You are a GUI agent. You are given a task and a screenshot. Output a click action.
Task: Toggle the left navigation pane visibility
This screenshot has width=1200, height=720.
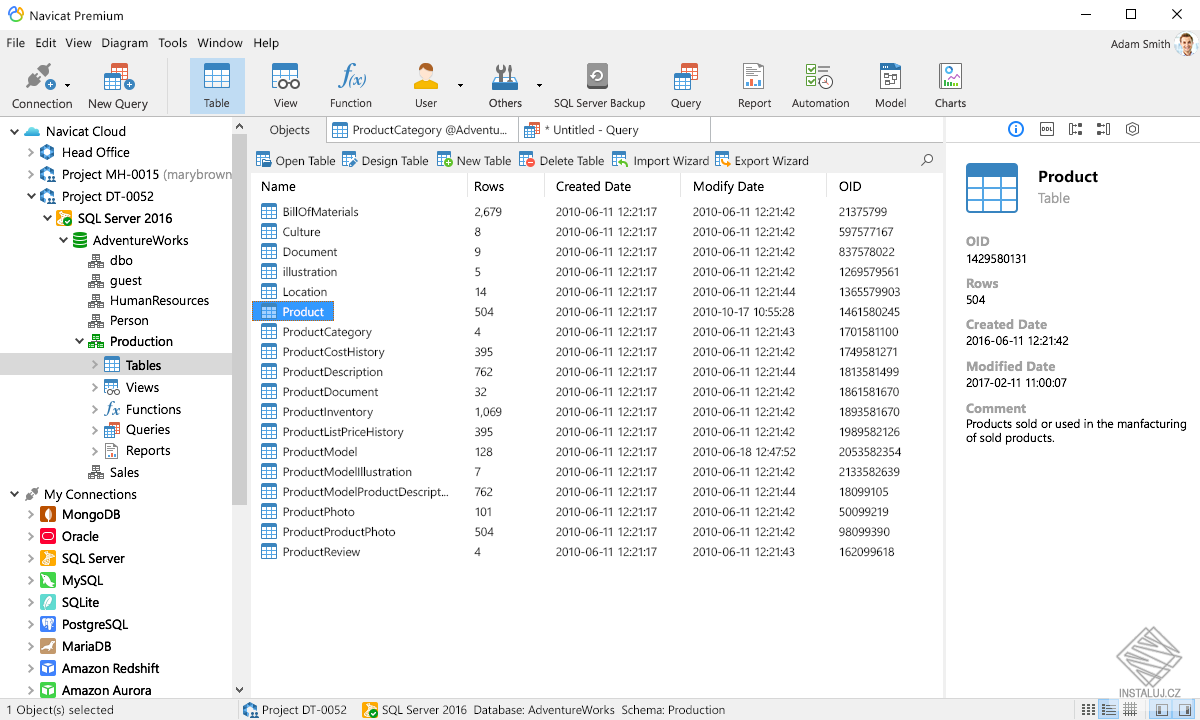pos(1162,710)
